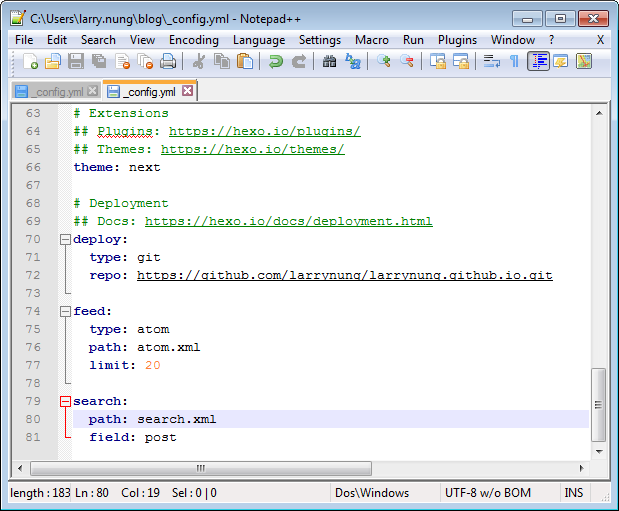Toggle the indent guide button
The image size is (619, 511).
pyautogui.click(x=538, y=61)
